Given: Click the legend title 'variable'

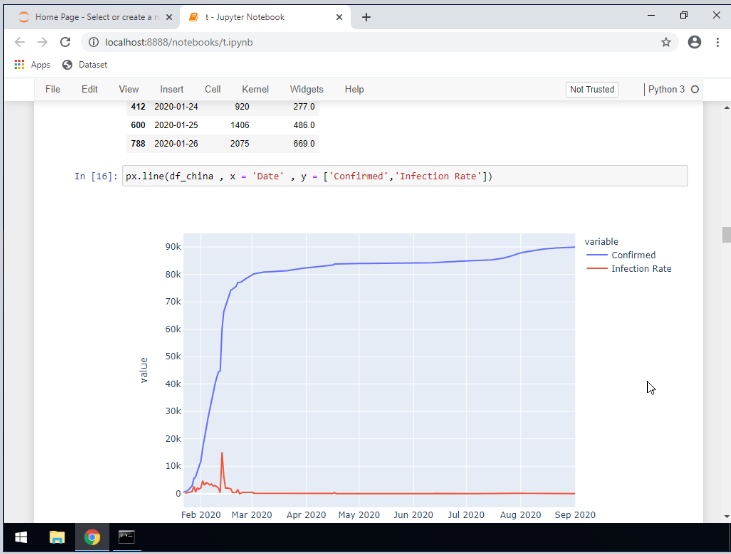Looking at the screenshot, I should point(601,242).
